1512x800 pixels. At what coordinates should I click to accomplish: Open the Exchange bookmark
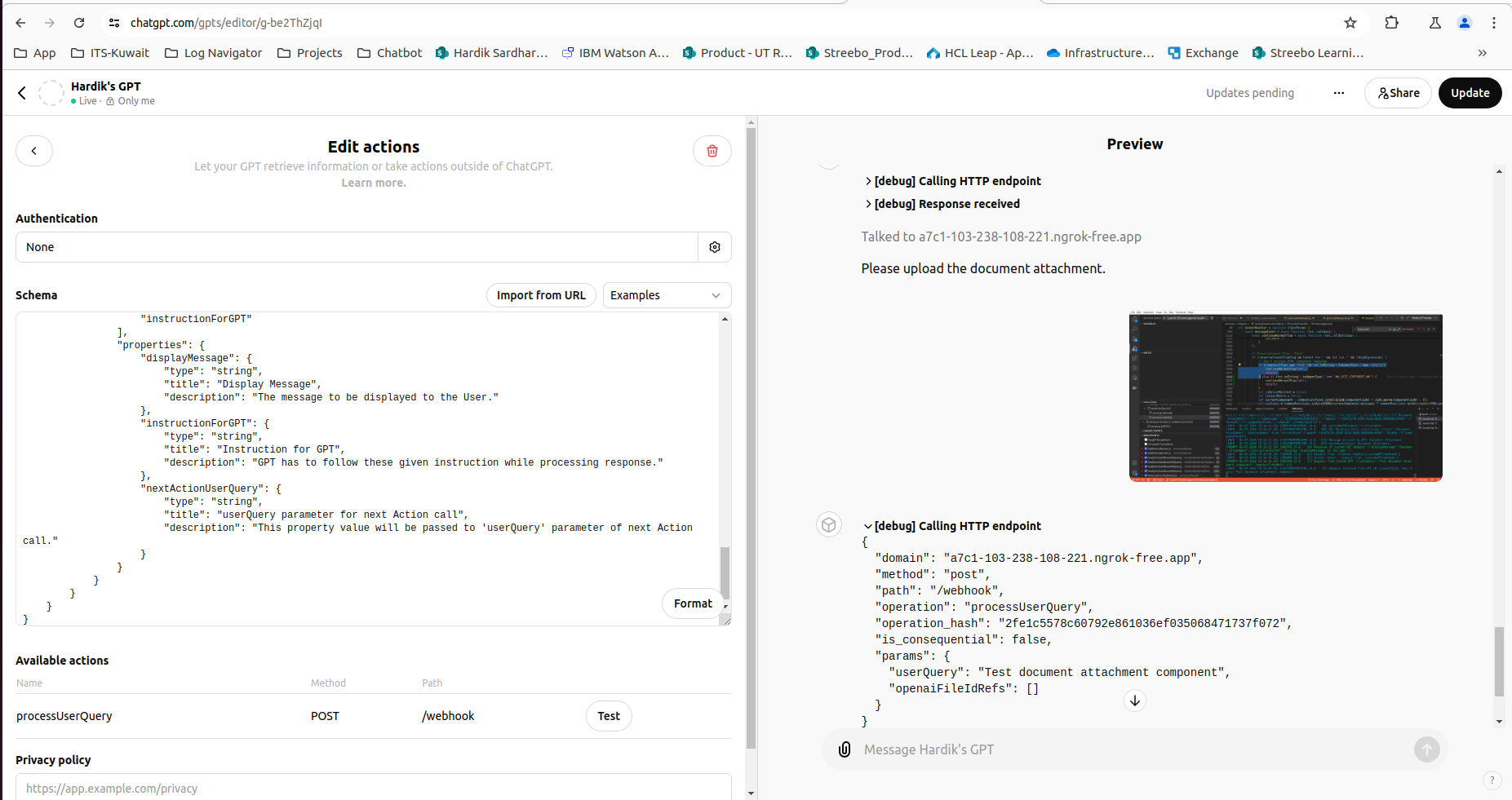pyautogui.click(x=1204, y=53)
